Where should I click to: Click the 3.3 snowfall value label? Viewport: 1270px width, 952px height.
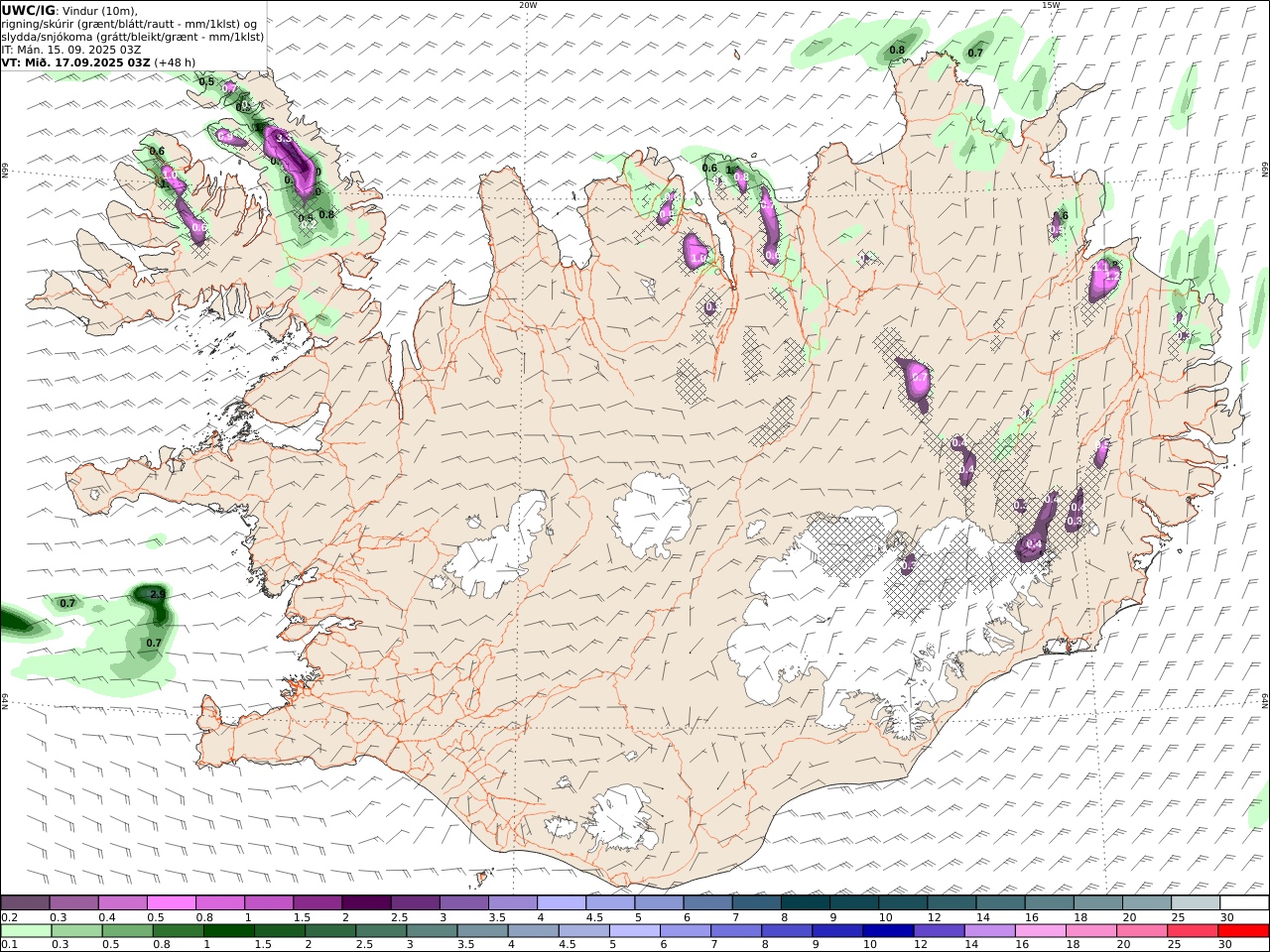click(x=284, y=139)
